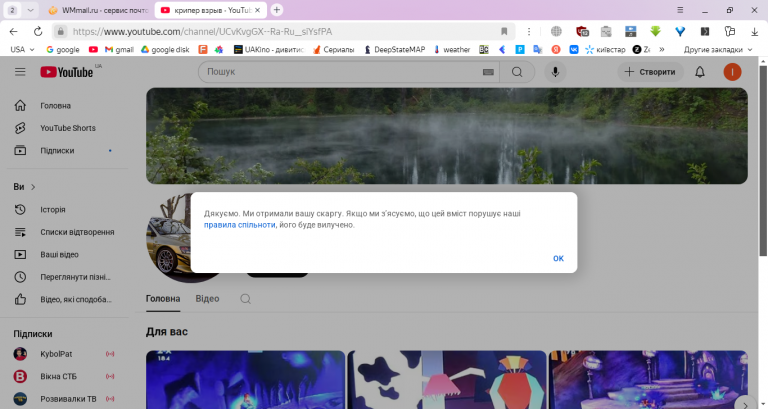Switch to the WMmail.ru browser tab
The image size is (768, 409).
[100, 10]
